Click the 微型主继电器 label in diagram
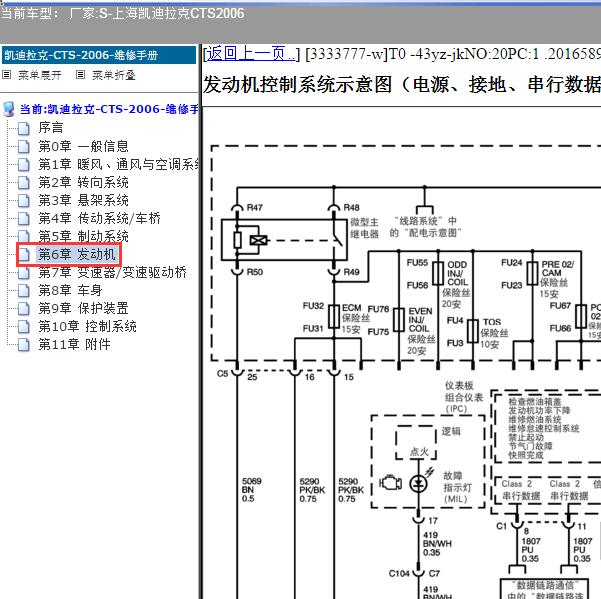 tap(364, 228)
